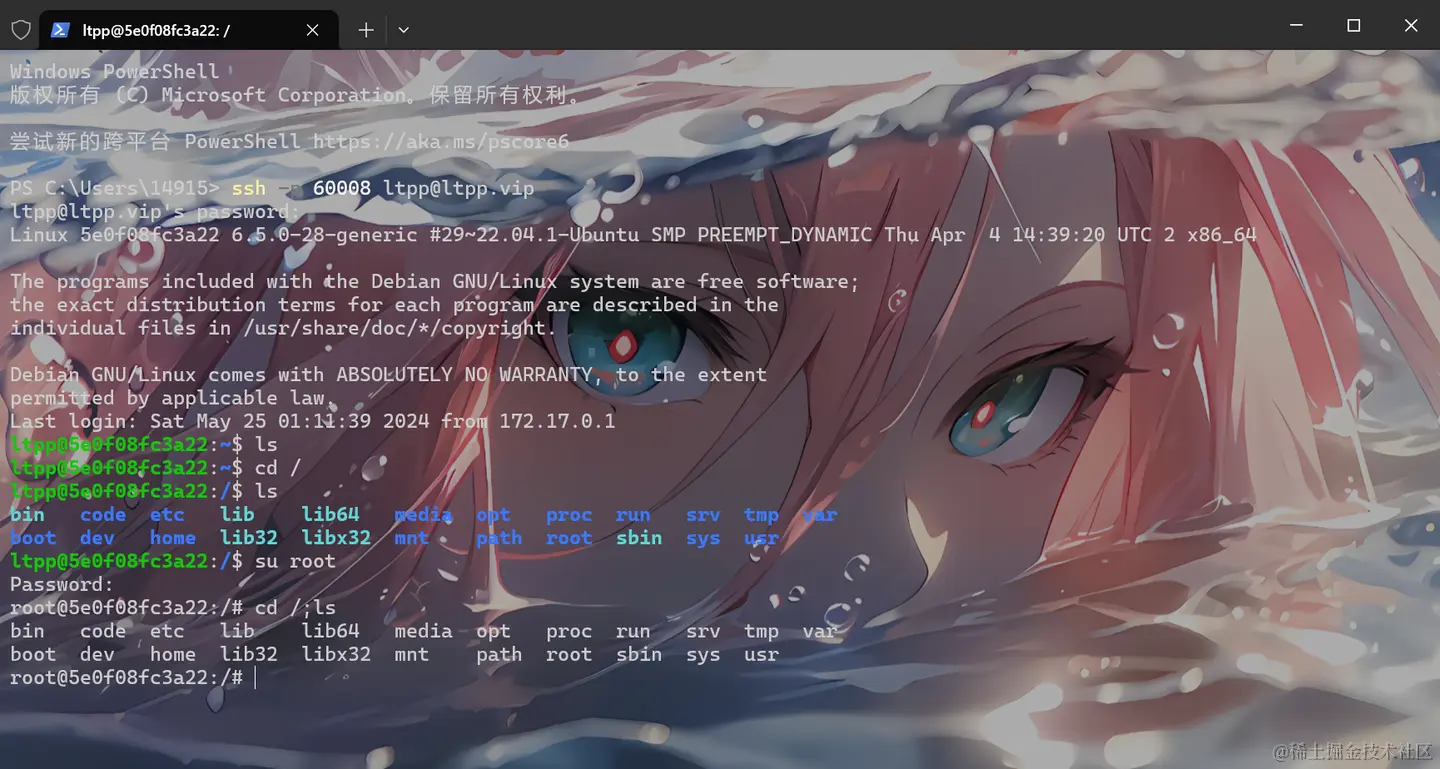Select the ltpp@5e0f08fc3a22: / tab
The image size is (1440, 769).
[x=189, y=30]
